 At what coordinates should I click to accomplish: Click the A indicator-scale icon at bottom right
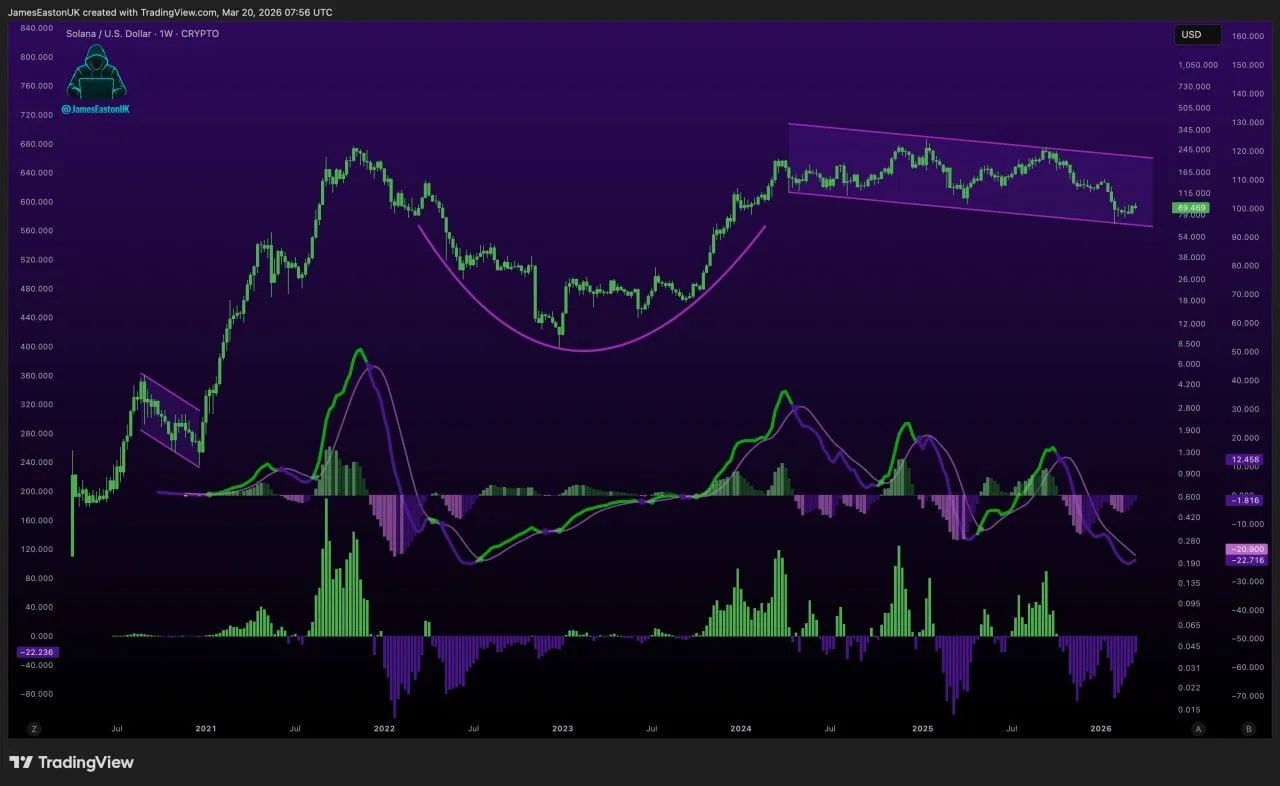[x=1198, y=728]
